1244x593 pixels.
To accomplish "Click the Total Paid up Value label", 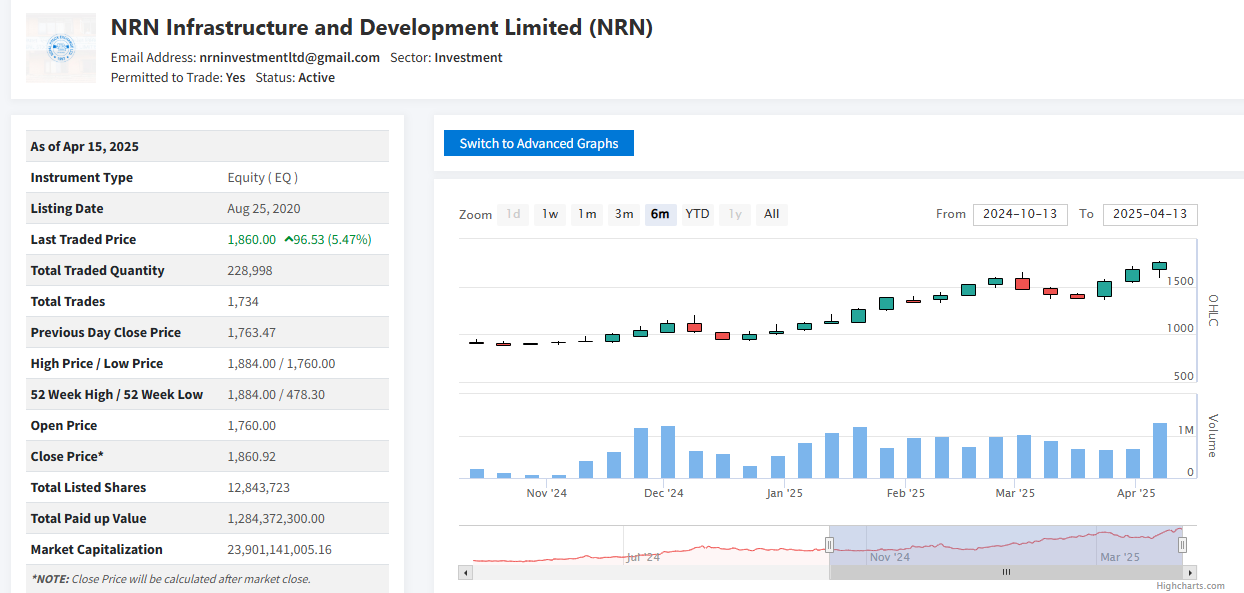I will pos(89,518).
